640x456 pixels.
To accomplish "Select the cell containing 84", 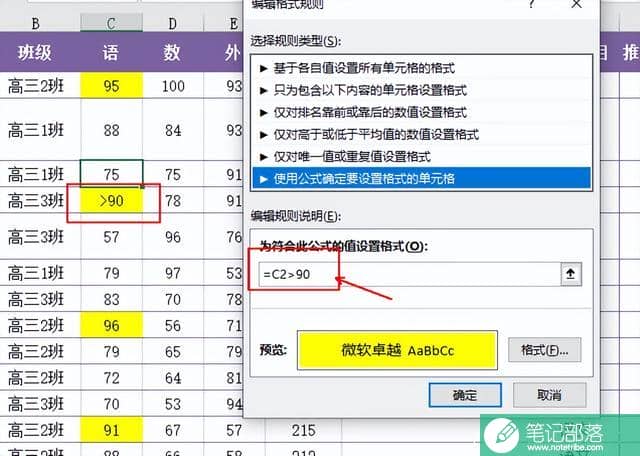I will tap(173, 130).
